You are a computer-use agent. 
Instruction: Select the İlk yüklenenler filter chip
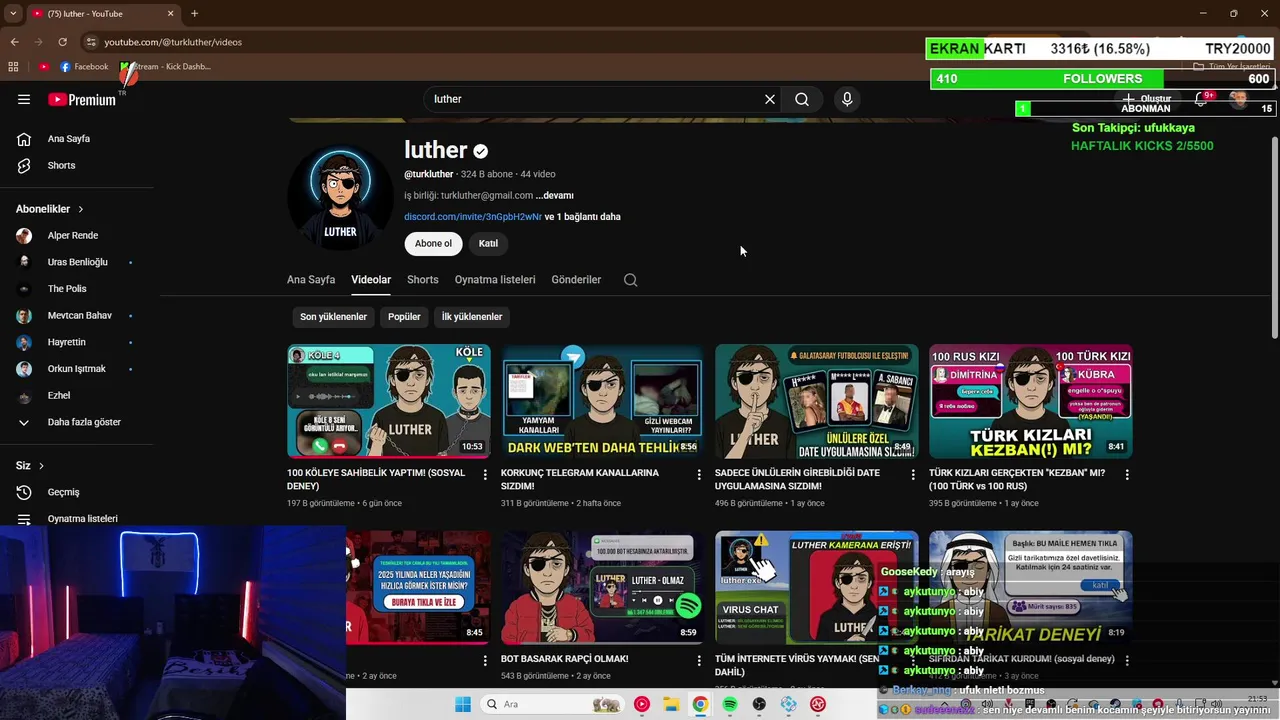pyautogui.click(x=472, y=317)
